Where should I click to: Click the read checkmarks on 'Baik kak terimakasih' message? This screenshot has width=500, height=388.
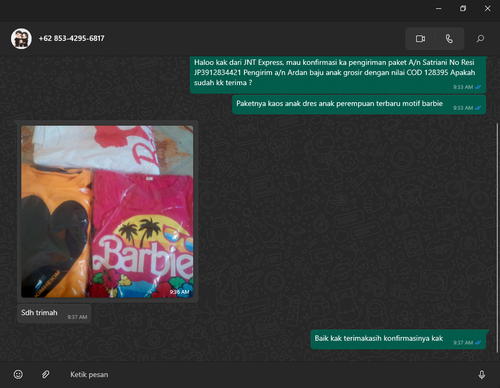click(x=478, y=343)
